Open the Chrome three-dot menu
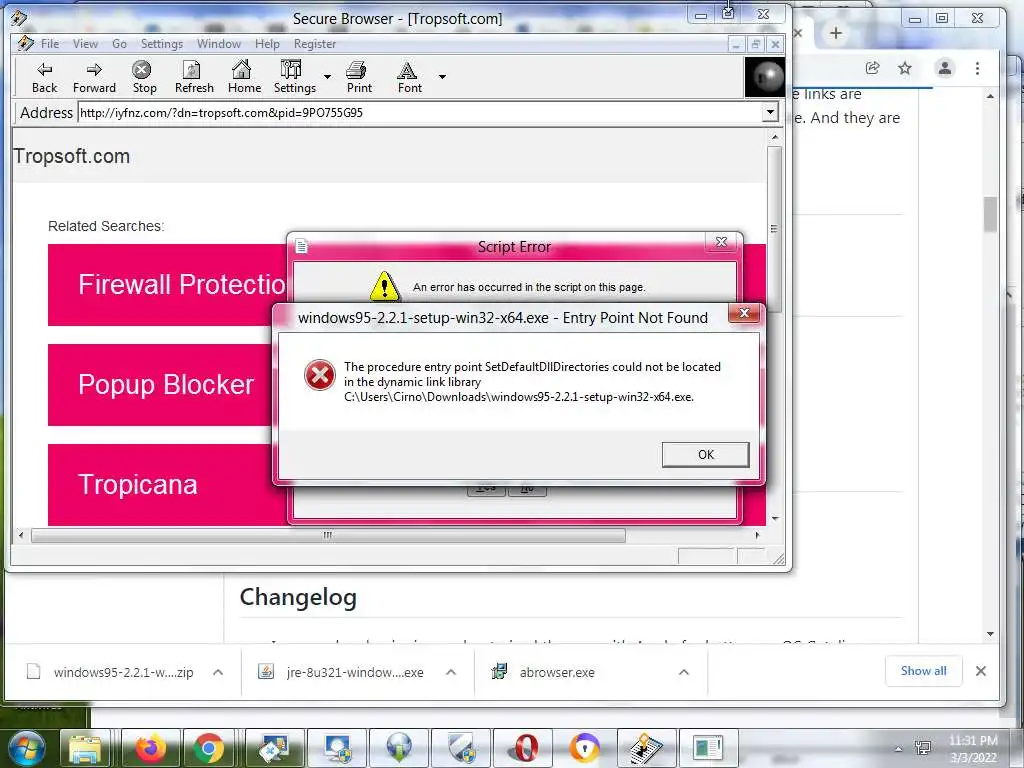 (977, 68)
